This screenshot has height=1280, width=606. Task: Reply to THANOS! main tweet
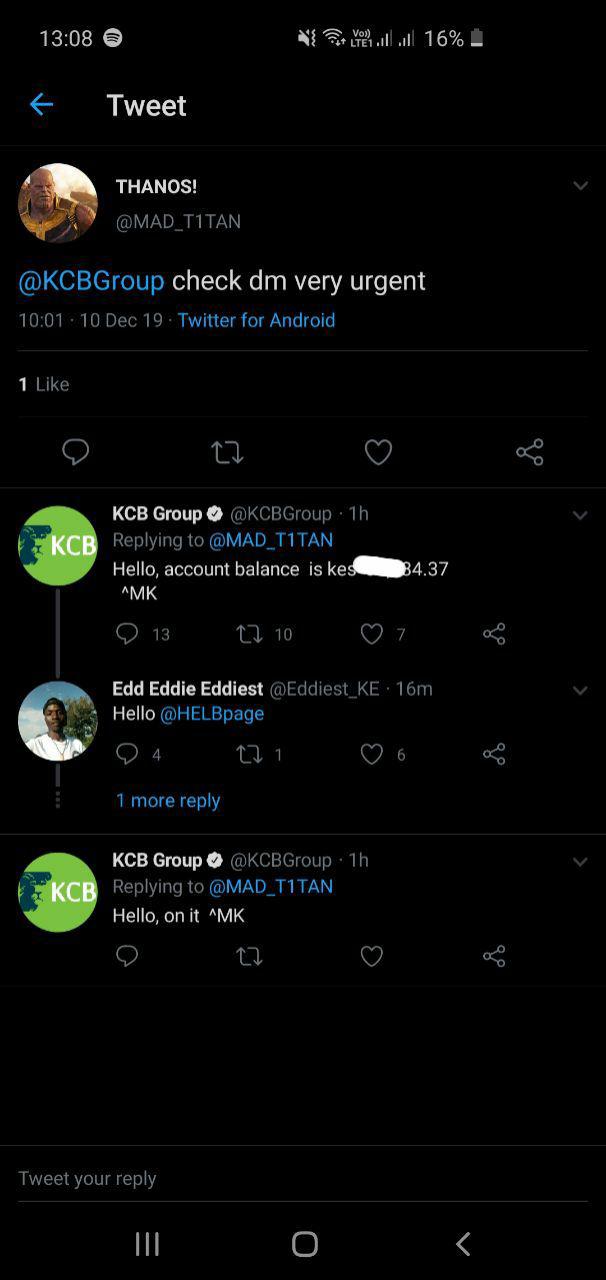[76, 452]
